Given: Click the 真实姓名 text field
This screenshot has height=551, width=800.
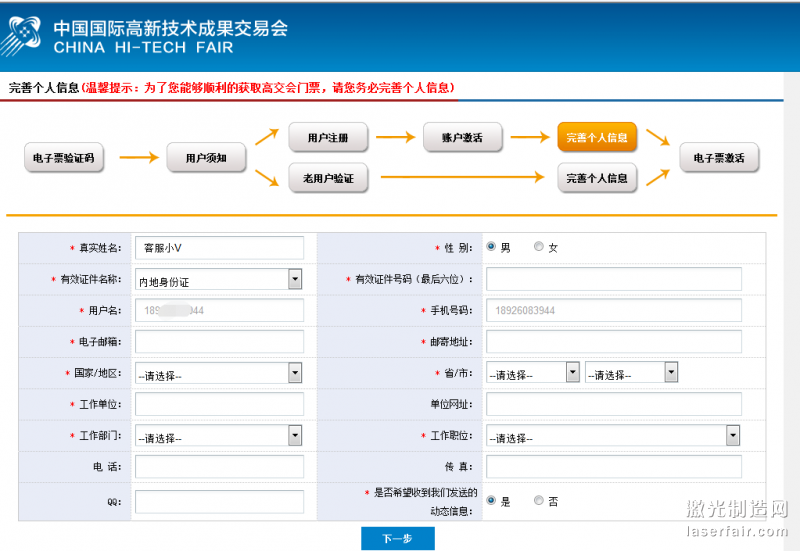Looking at the screenshot, I should [219, 247].
